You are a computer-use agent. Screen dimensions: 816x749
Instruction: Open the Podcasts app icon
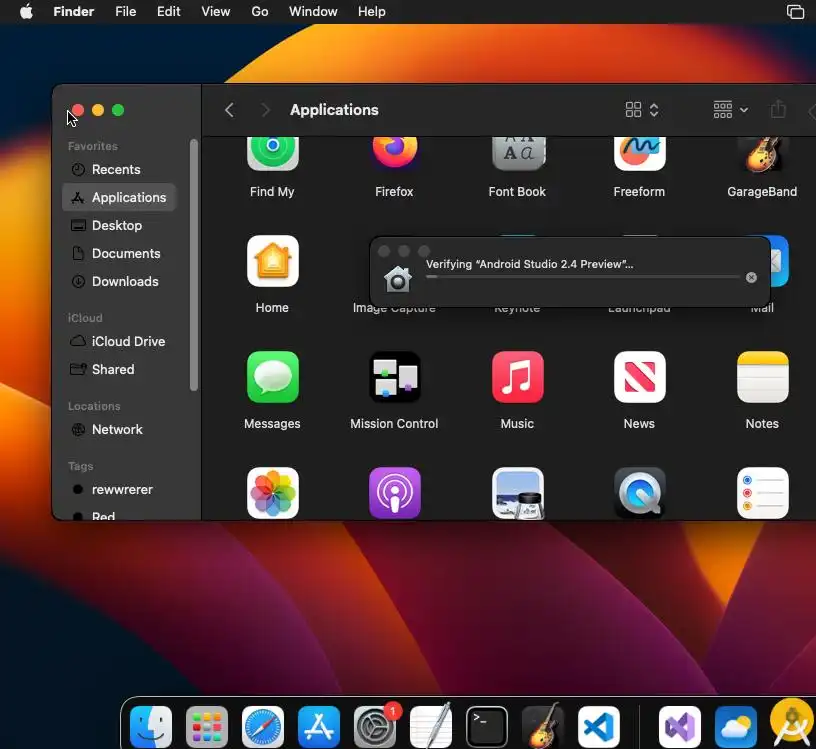tap(395, 493)
